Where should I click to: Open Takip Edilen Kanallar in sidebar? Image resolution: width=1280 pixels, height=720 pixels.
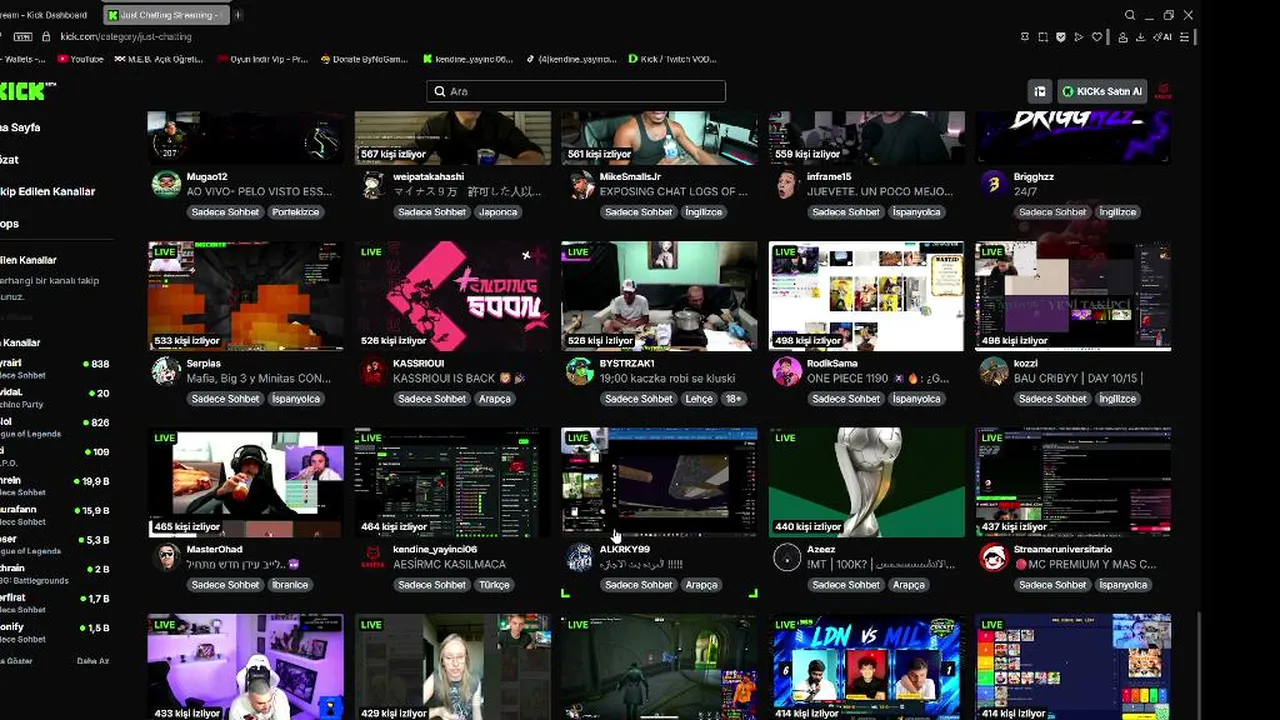(47, 191)
